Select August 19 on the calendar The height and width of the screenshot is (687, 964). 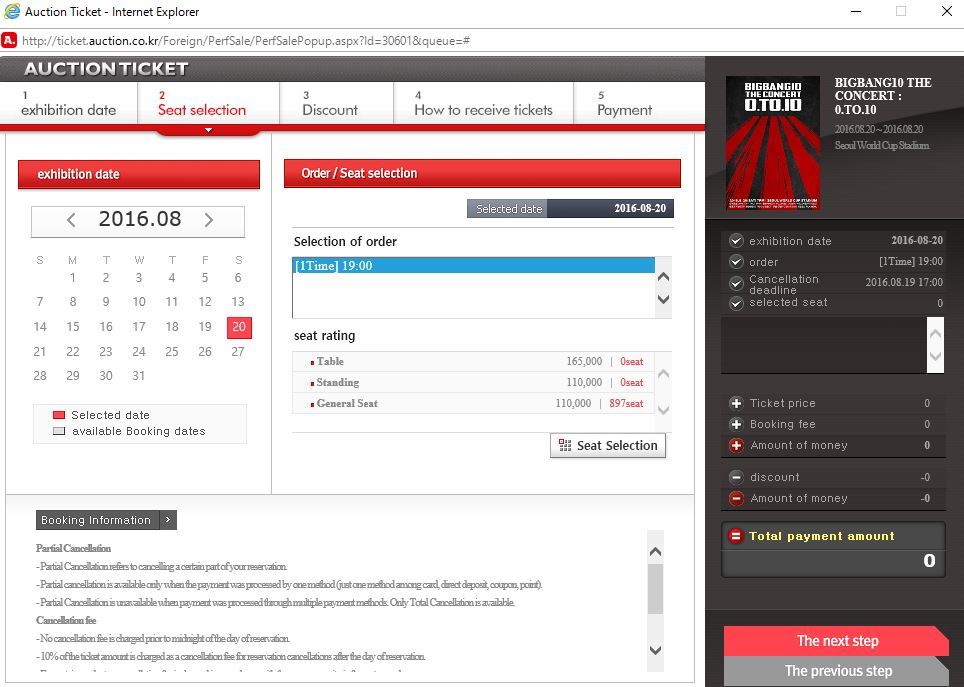[205, 327]
